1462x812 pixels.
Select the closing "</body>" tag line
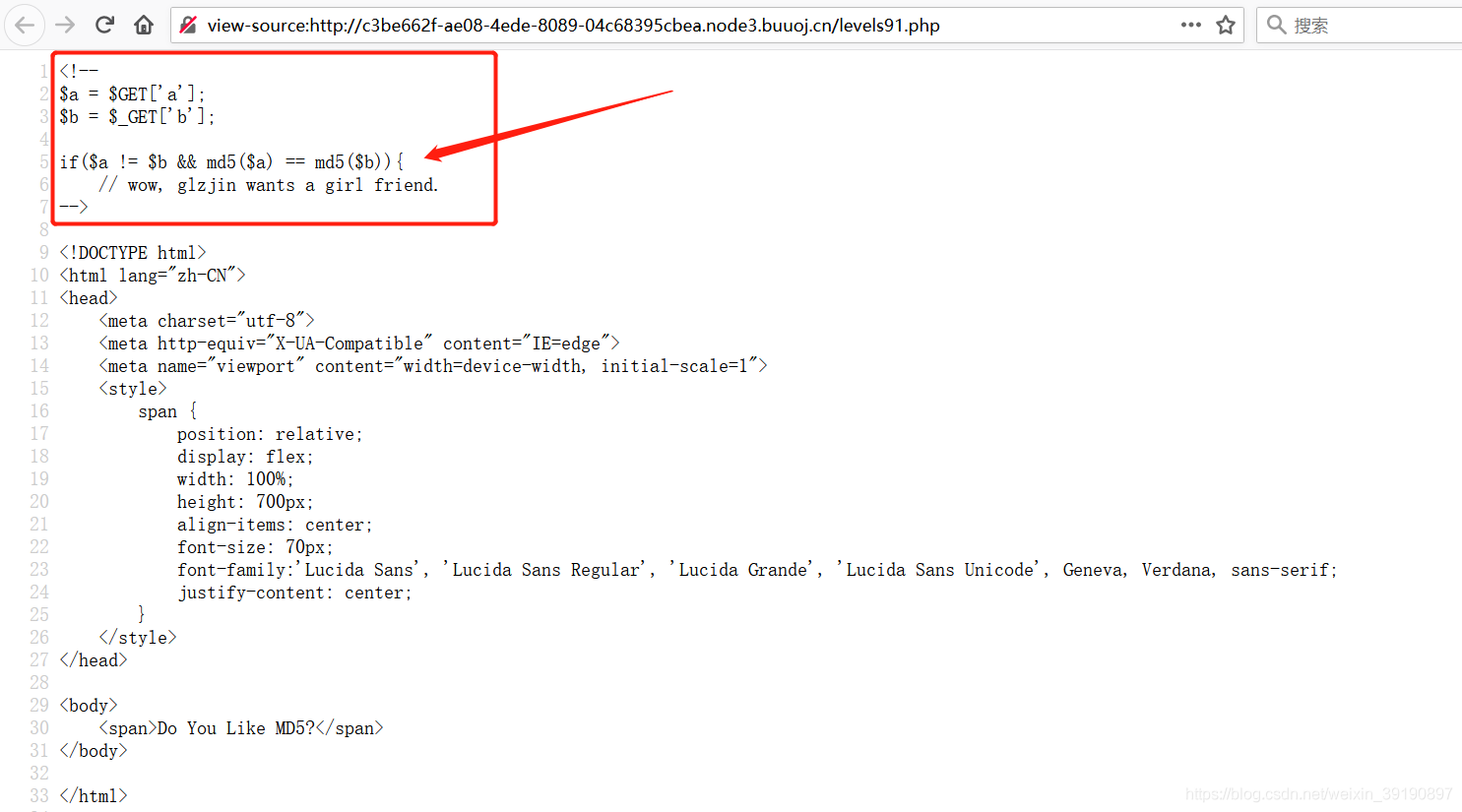point(94,751)
